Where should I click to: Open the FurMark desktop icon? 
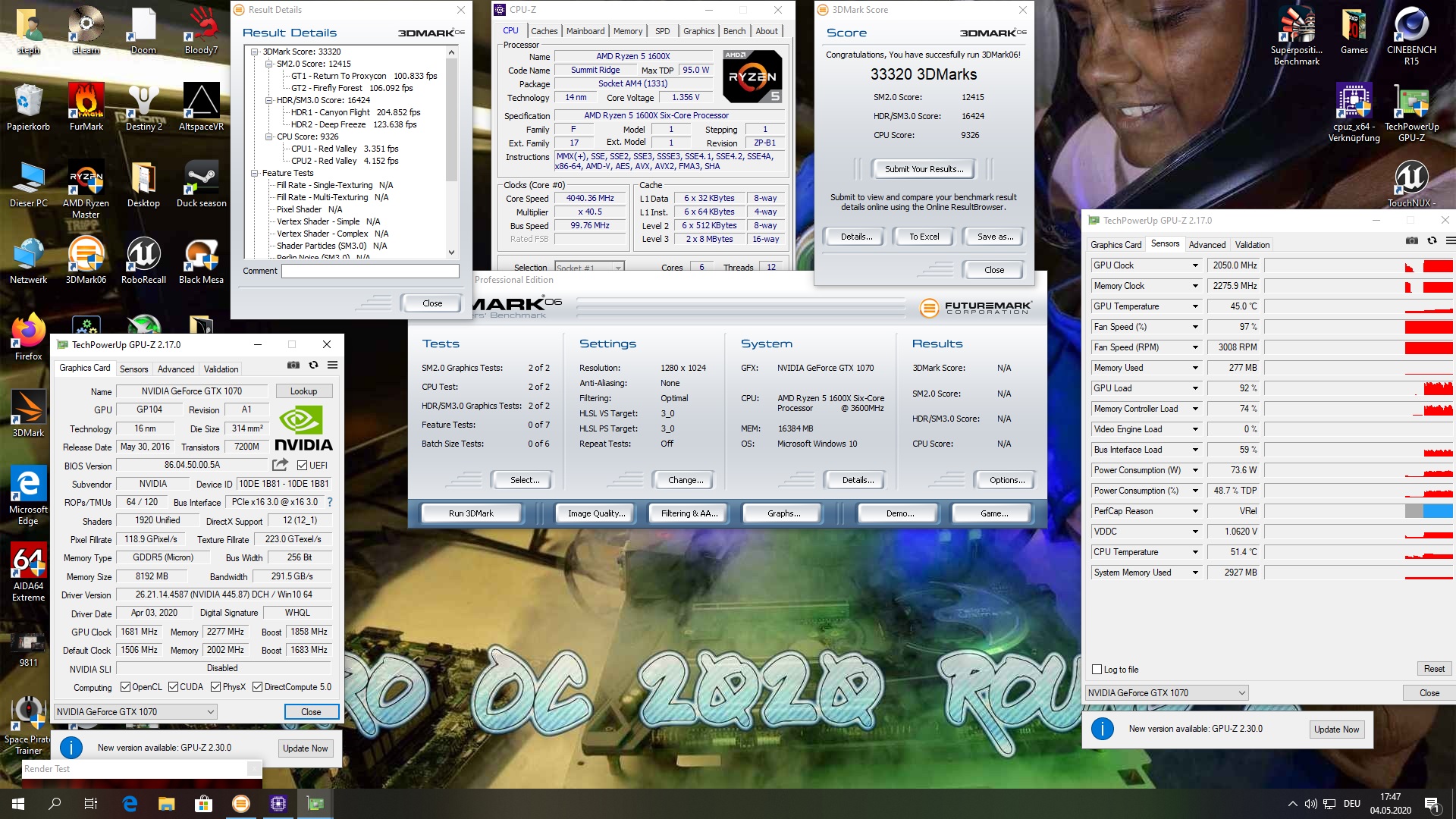click(x=86, y=107)
